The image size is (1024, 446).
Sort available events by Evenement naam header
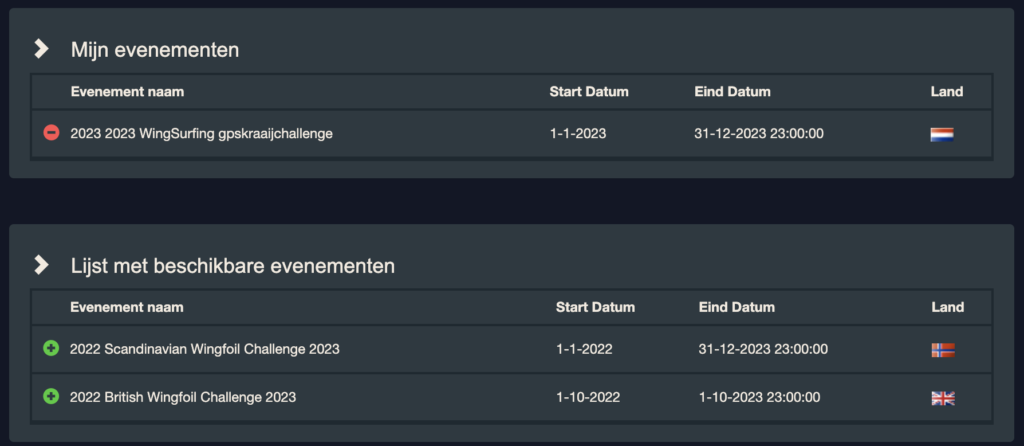[127, 307]
